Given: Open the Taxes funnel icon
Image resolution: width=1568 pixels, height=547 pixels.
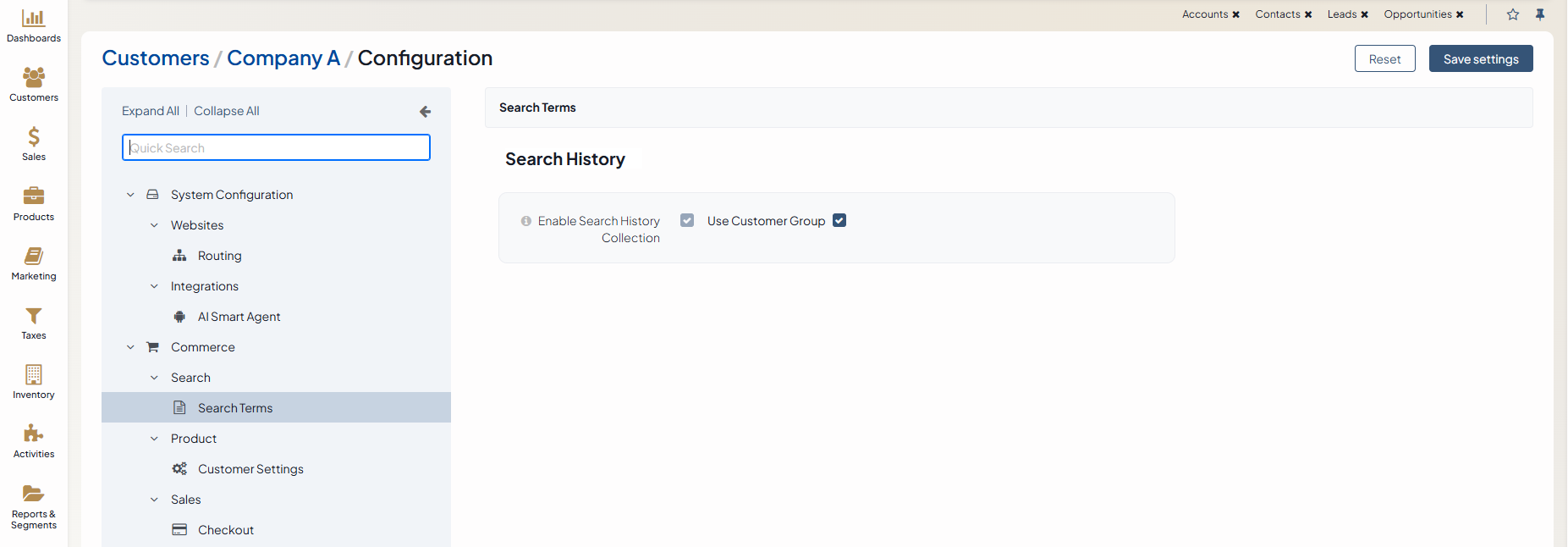Looking at the screenshot, I should (34, 316).
